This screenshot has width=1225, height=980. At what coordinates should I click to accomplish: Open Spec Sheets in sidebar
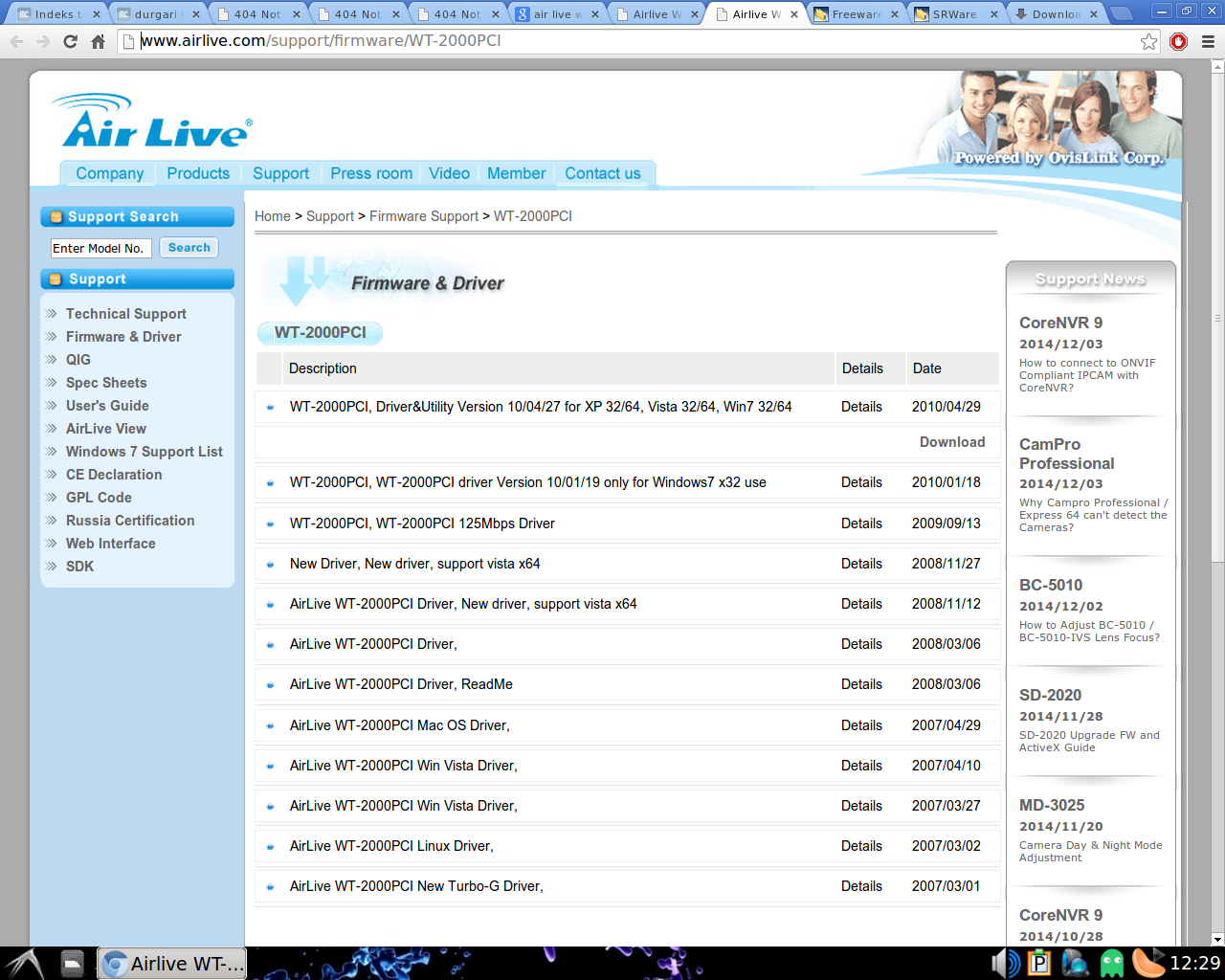coord(106,383)
